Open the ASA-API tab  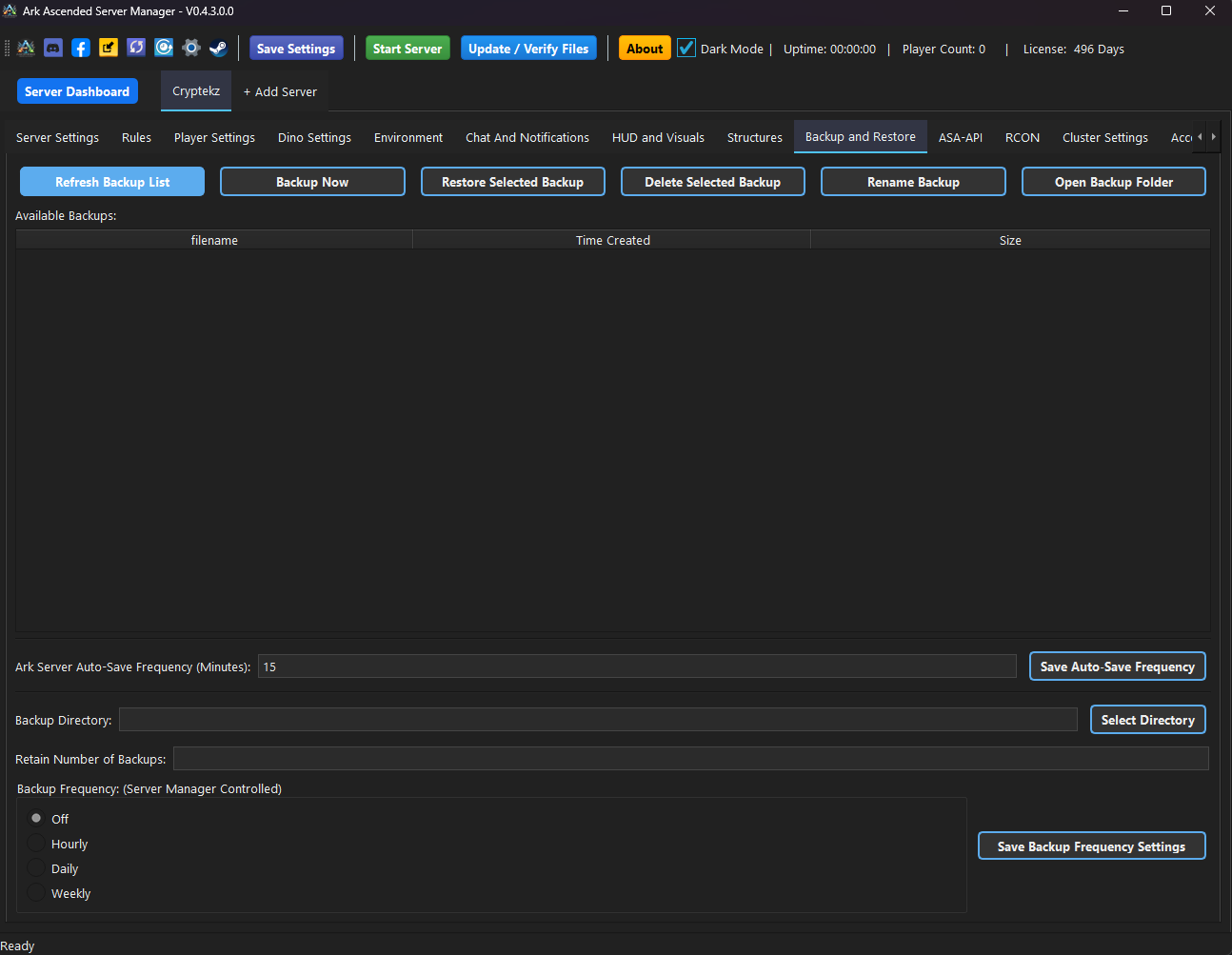[961, 137]
